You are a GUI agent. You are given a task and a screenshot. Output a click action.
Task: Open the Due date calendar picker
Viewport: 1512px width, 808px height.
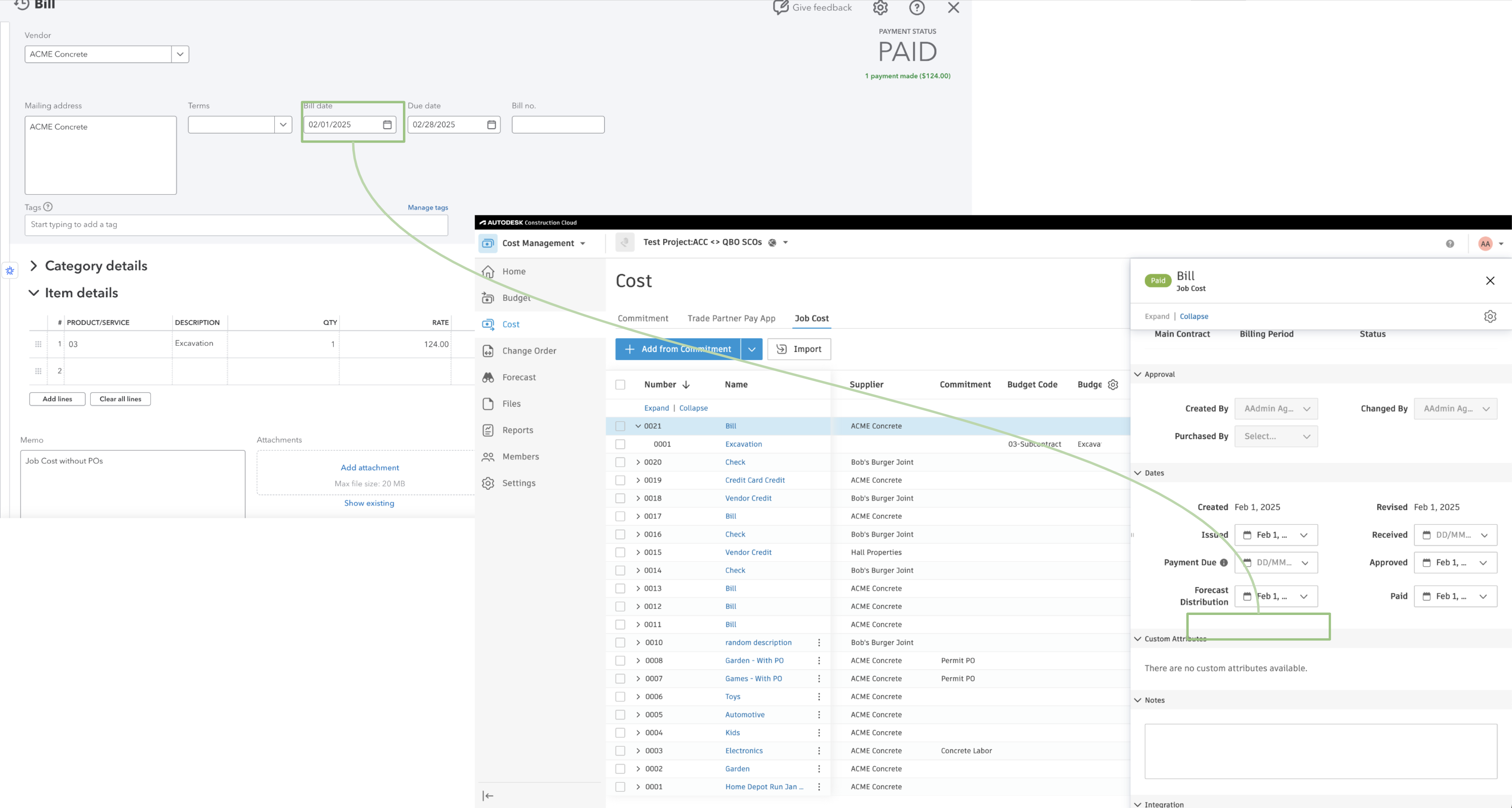[x=491, y=124]
